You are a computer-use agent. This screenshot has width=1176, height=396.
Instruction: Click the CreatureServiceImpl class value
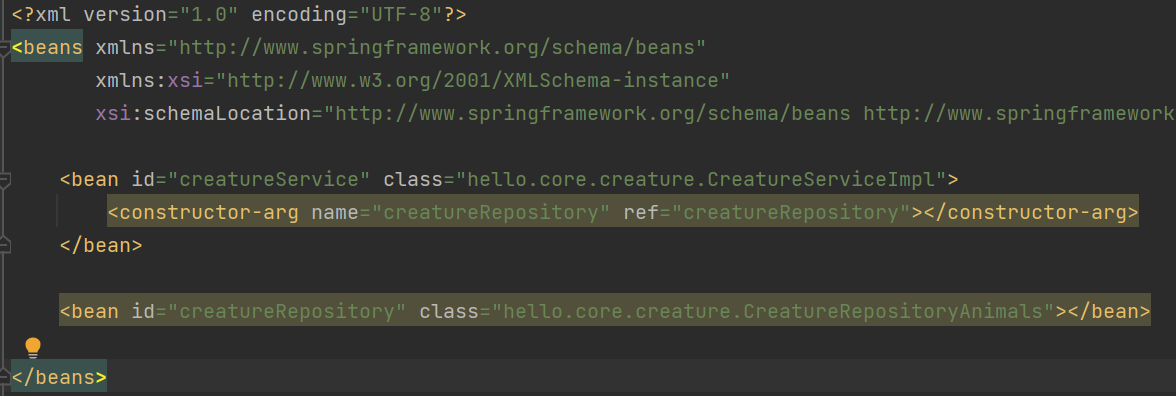click(x=700, y=179)
